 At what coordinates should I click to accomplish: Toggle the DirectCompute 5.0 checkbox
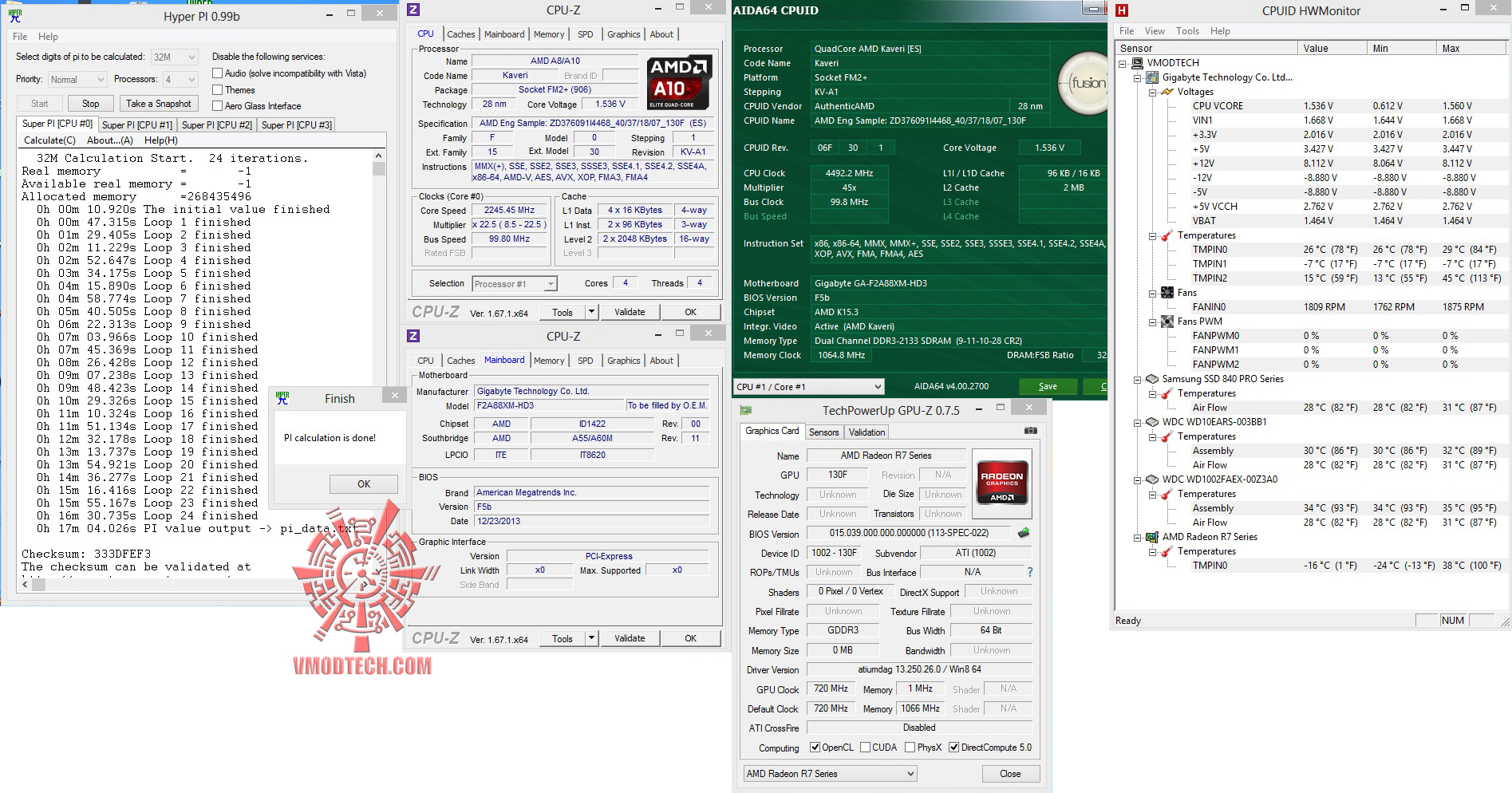953,748
